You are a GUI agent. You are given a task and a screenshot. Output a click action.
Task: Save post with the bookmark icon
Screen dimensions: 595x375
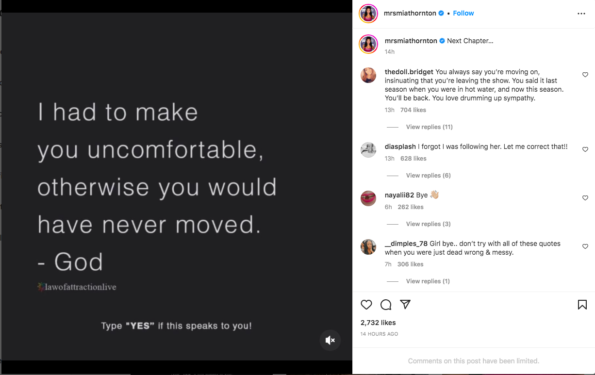coord(582,304)
